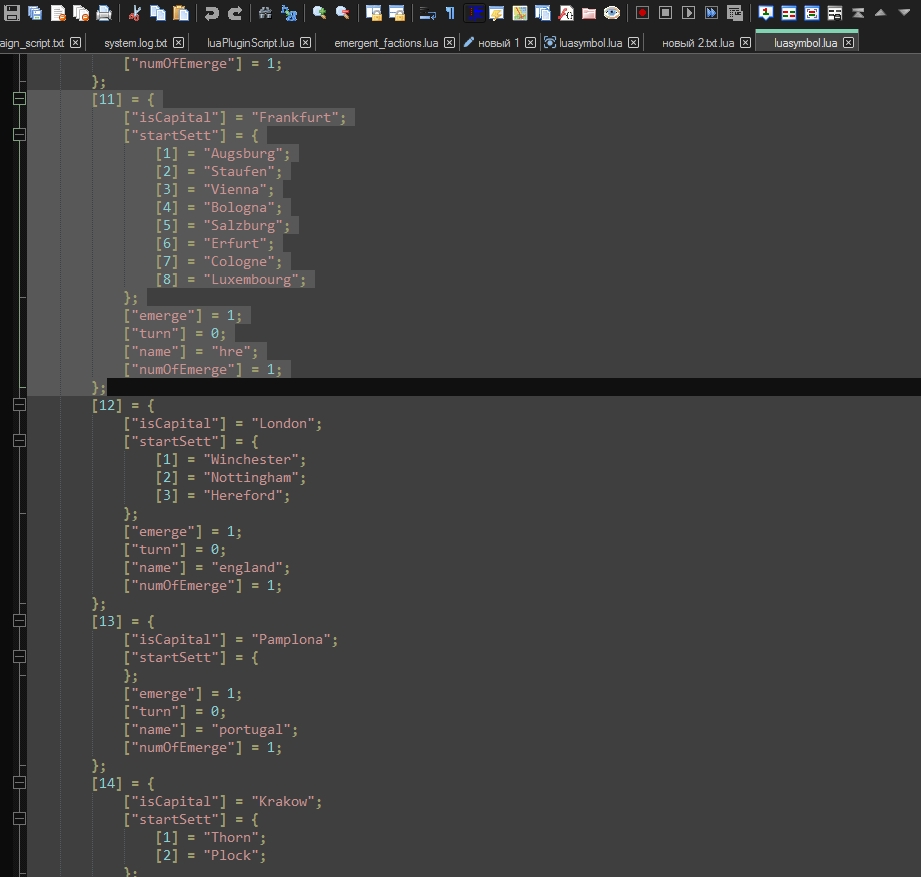
Task: Collapse the [11] table fold marker
Action: click(x=19, y=99)
